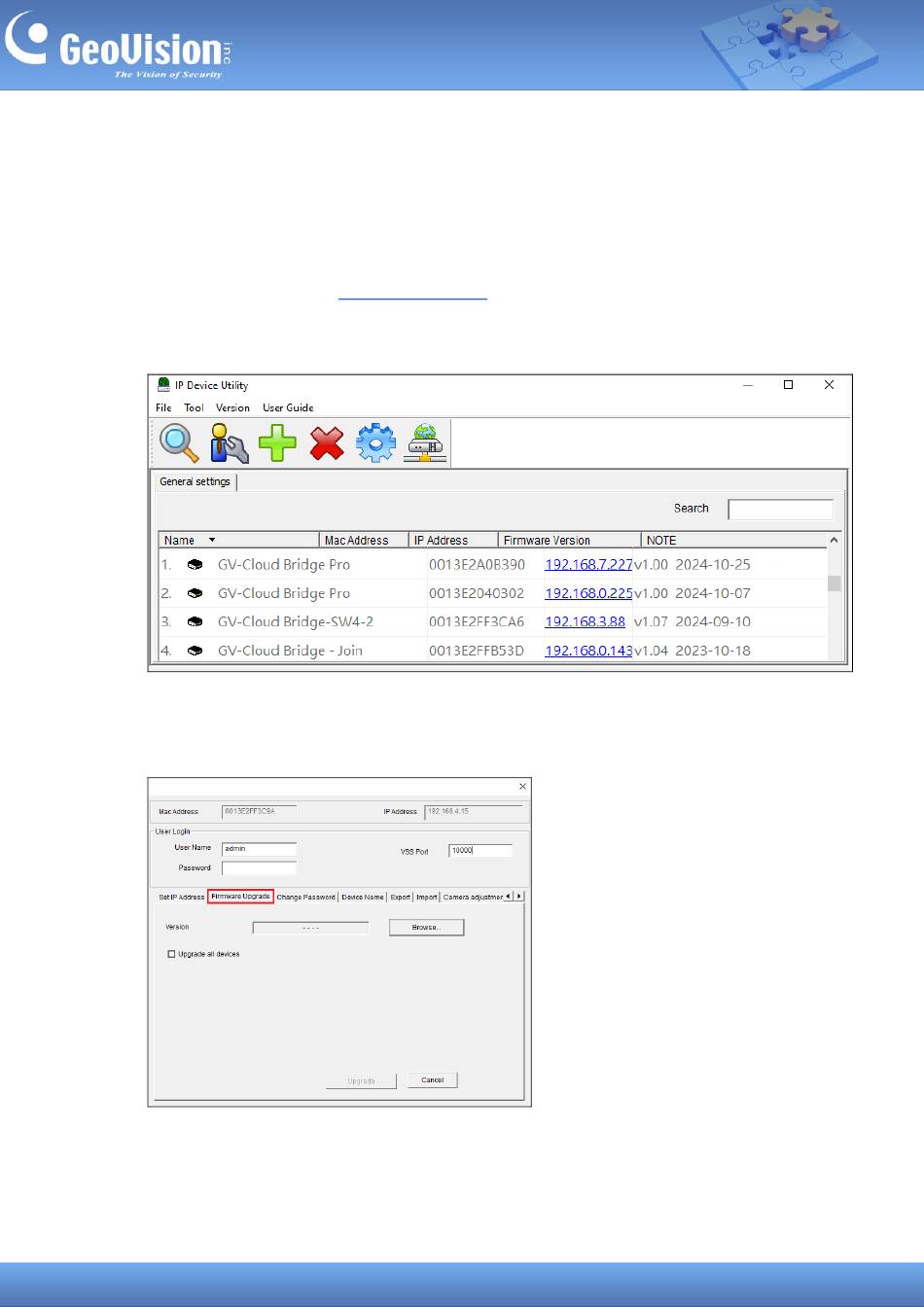This screenshot has width=924, height=1307.
Task: Click device icon of row 0013E2040302
Action: tap(195, 593)
